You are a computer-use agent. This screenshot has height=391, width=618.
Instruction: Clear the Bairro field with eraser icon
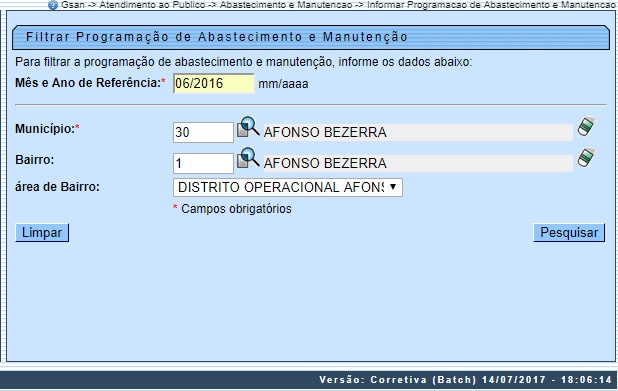pyautogui.click(x=586, y=158)
